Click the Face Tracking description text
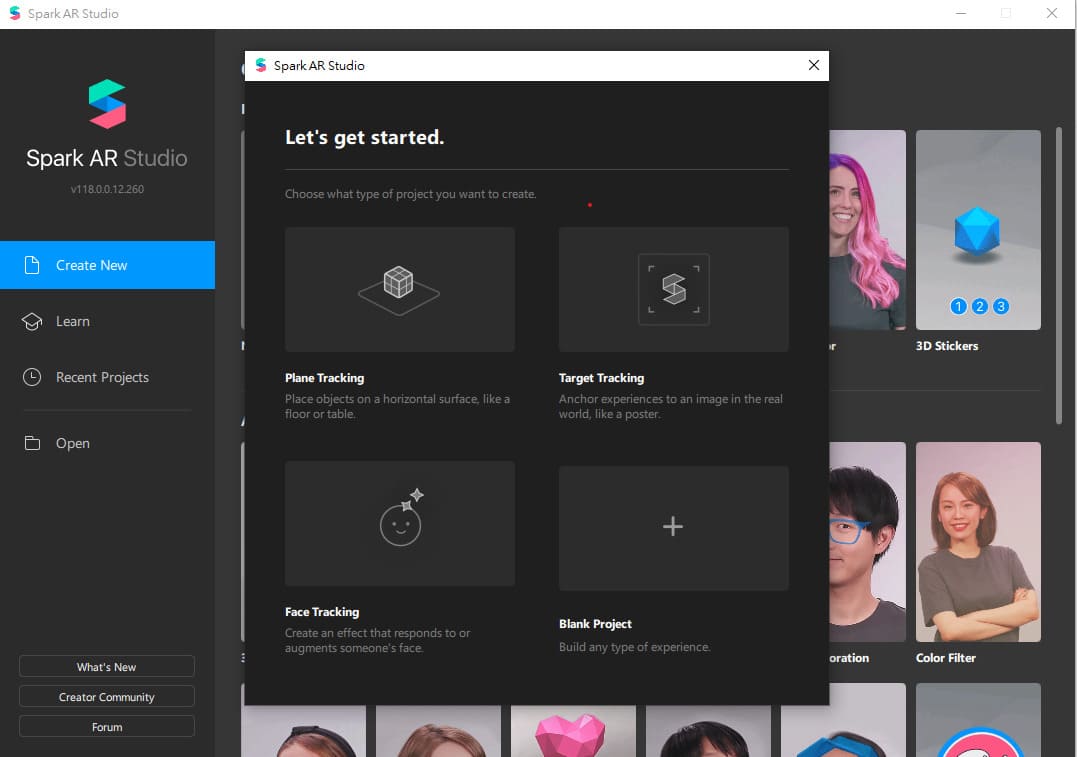The width and height of the screenshot is (1077, 757). (x=378, y=640)
